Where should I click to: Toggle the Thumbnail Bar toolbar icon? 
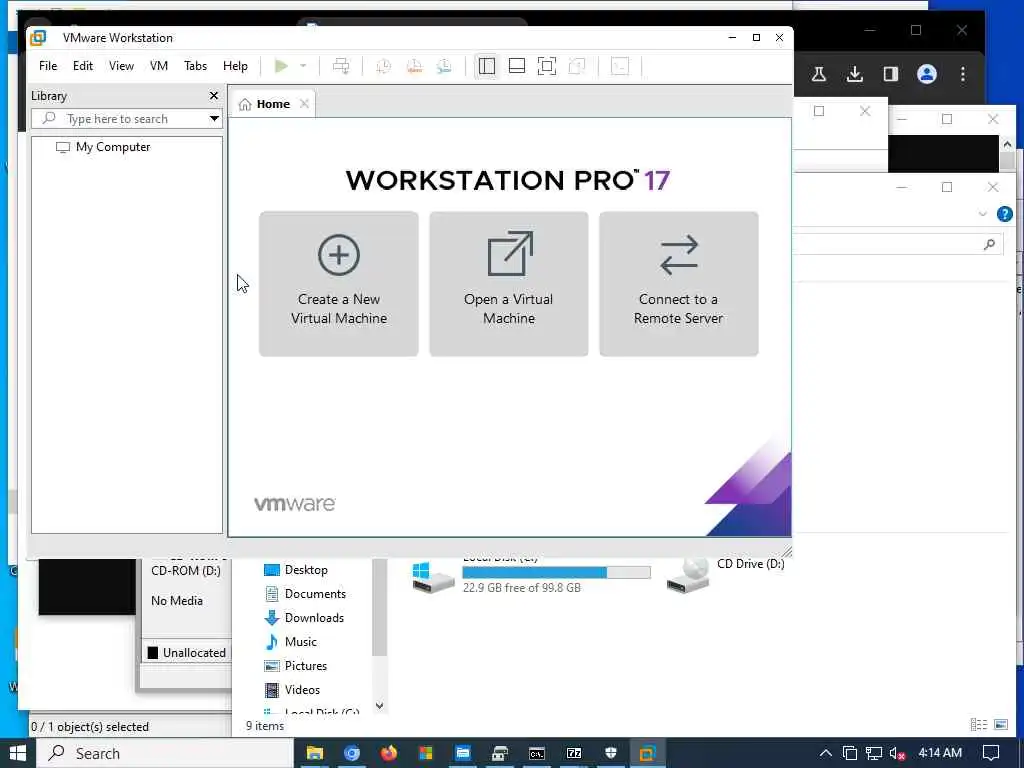517,66
